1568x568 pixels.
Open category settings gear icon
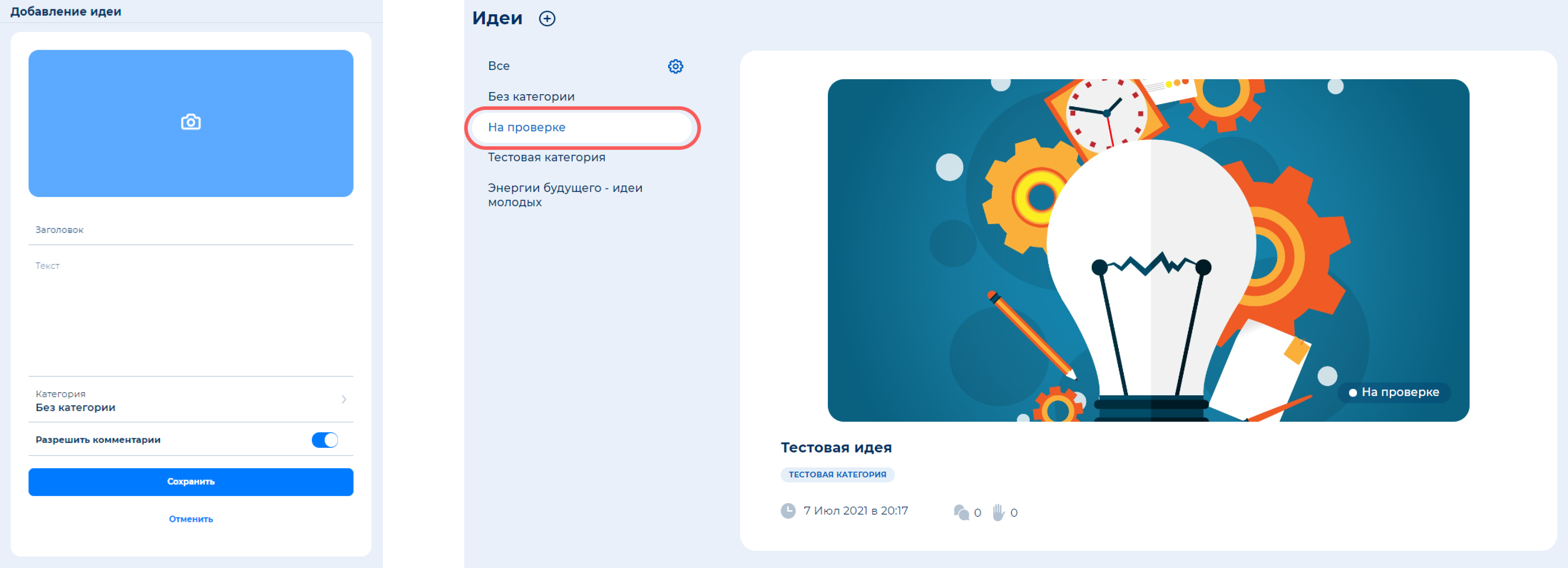(x=675, y=66)
